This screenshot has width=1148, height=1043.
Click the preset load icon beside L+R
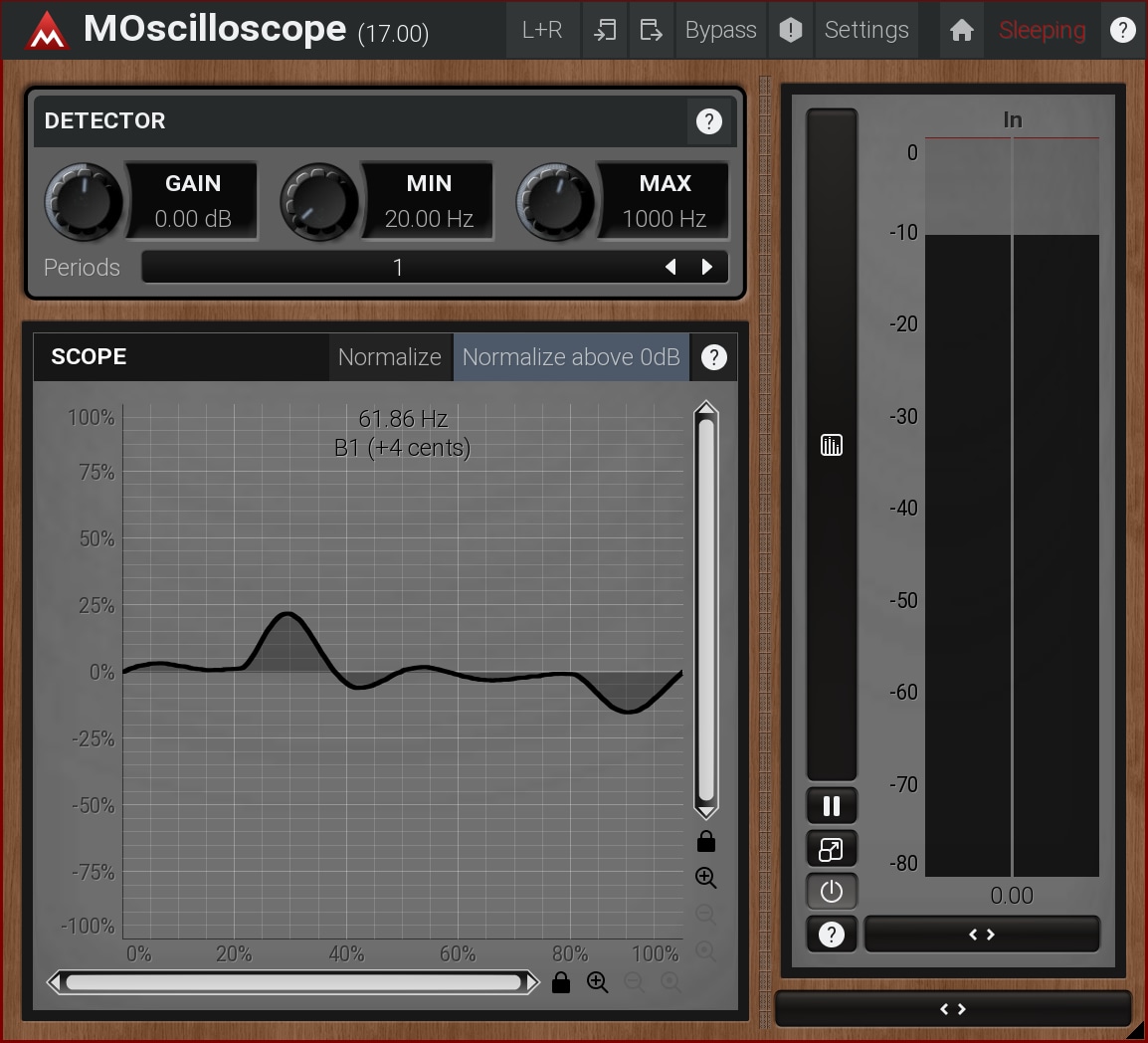click(x=604, y=30)
